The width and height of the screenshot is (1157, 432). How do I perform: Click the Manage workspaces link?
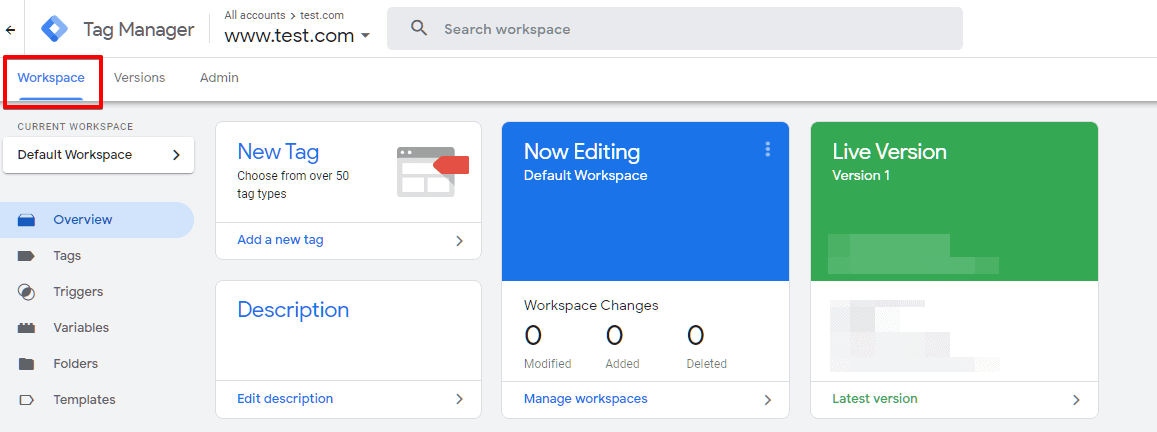pyautogui.click(x=586, y=399)
